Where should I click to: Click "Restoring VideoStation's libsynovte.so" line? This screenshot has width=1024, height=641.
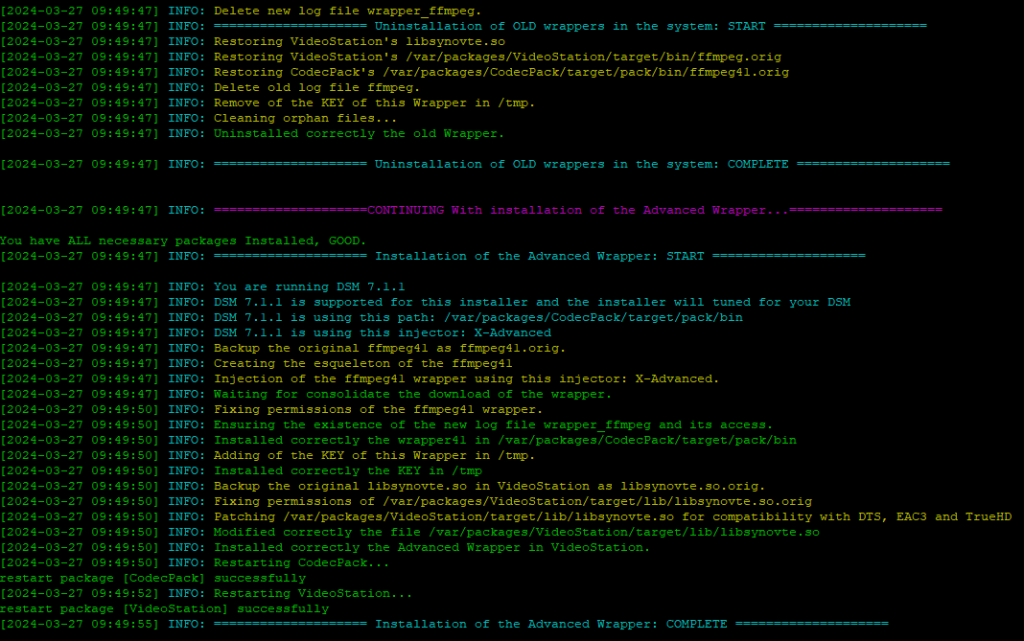coord(359,42)
